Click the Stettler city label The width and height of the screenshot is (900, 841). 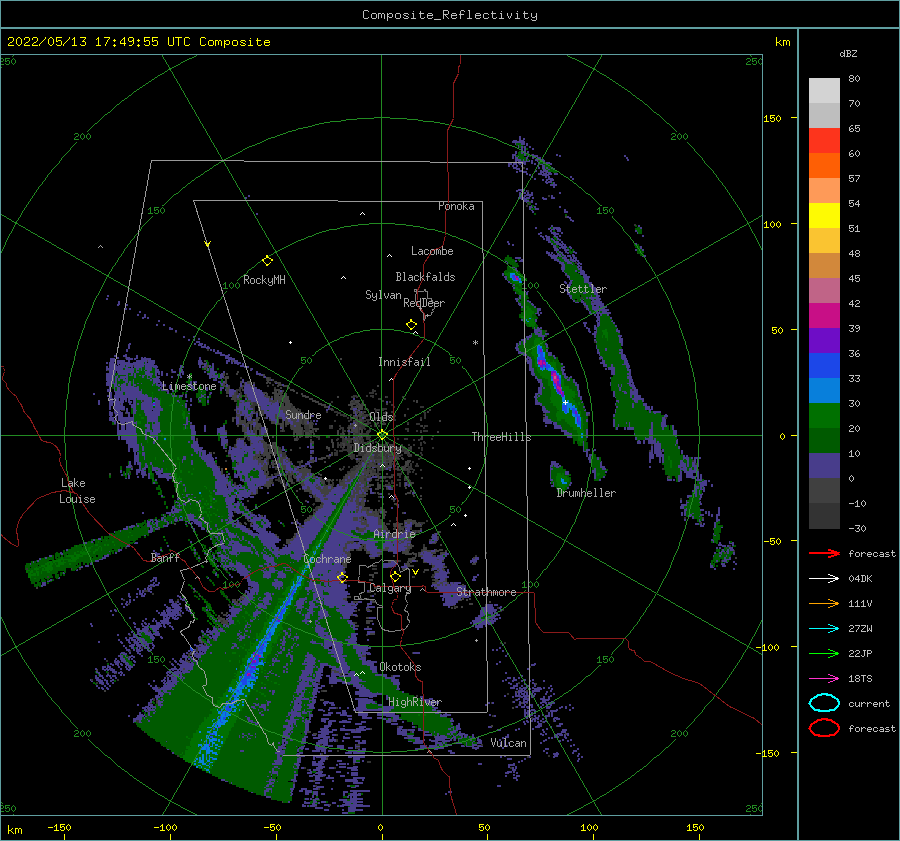[583, 289]
